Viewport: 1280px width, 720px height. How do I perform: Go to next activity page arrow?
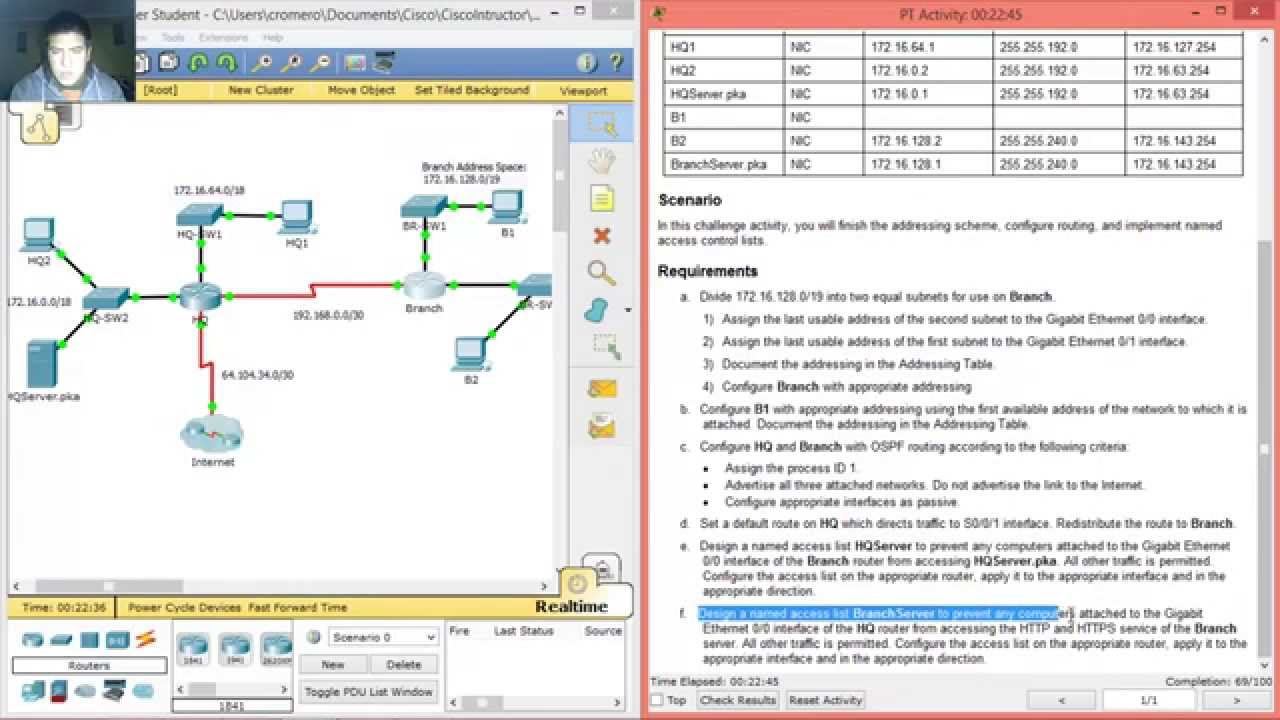pyautogui.click(x=1236, y=700)
